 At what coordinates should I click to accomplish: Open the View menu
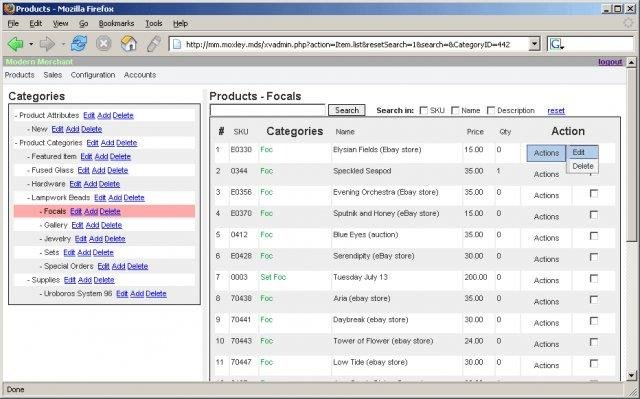click(x=60, y=24)
